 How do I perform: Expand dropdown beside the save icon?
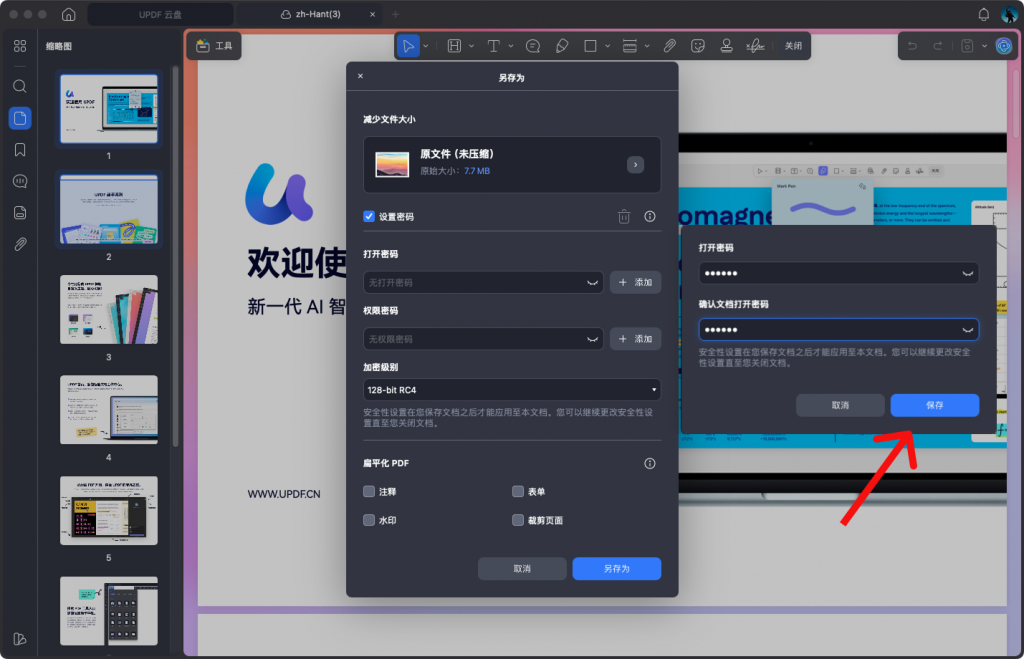tap(984, 46)
